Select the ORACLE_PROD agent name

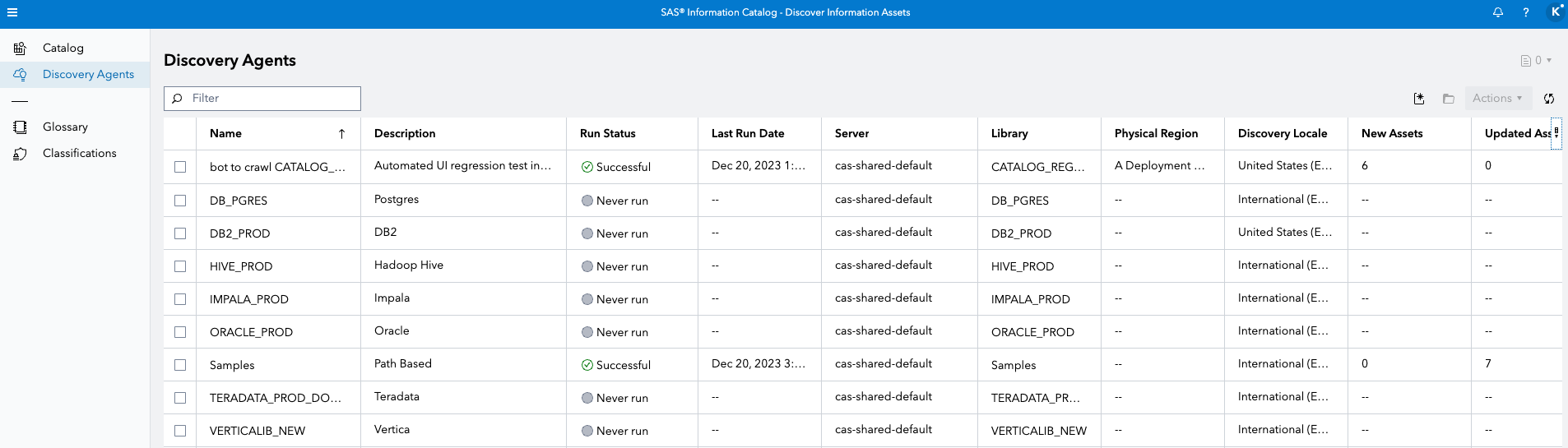[x=251, y=333]
